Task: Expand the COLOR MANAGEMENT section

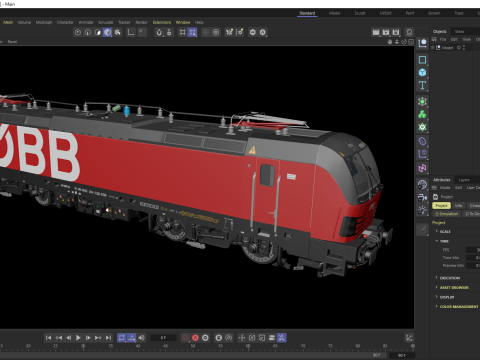Action: (437, 306)
